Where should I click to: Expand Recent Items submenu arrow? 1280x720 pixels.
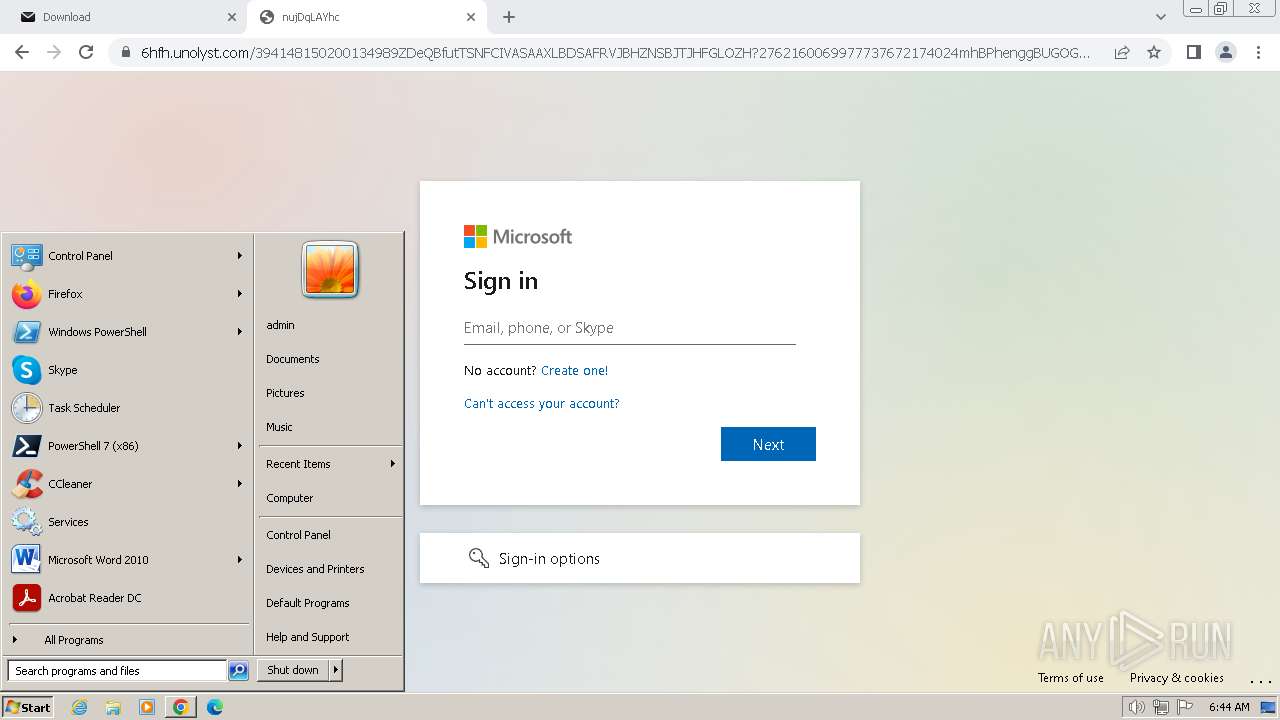(x=393, y=464)
